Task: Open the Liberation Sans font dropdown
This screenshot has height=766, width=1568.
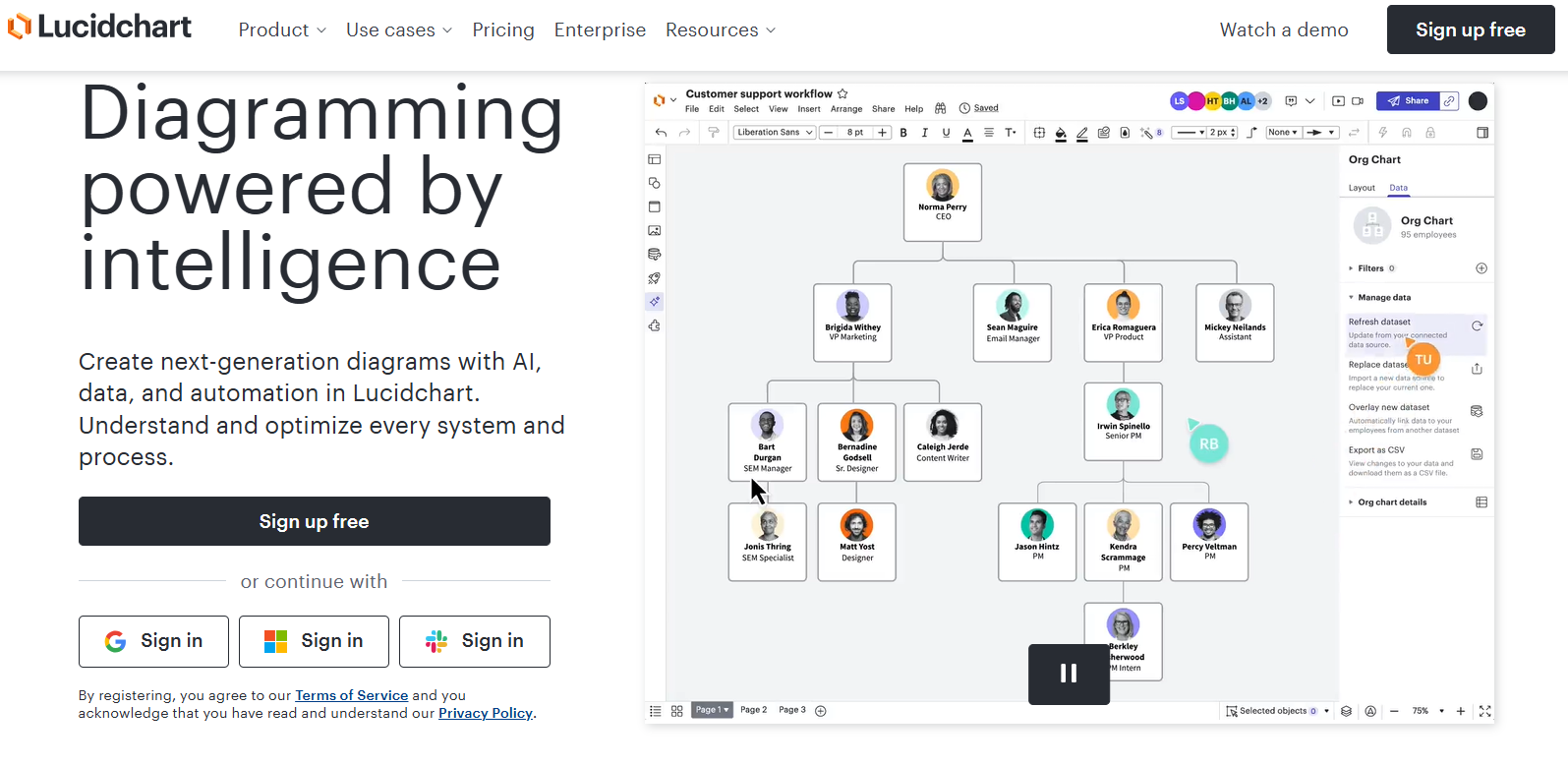Action: pos(775,133)
